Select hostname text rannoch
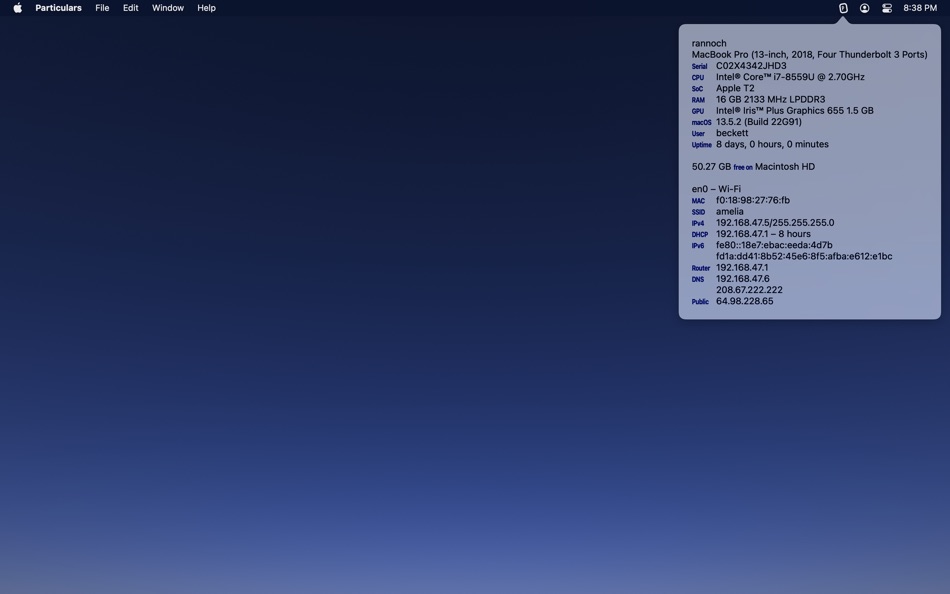Image resolution: width=950 pixels, height=594 pixels. [709, 43]
